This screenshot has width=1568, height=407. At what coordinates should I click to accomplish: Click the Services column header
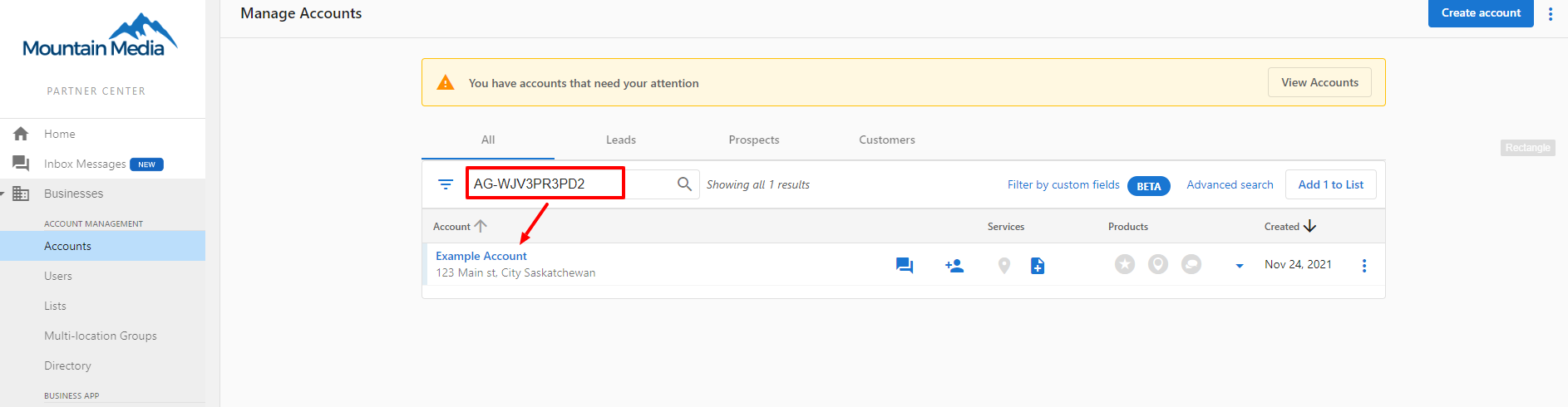coord(1006,226)
